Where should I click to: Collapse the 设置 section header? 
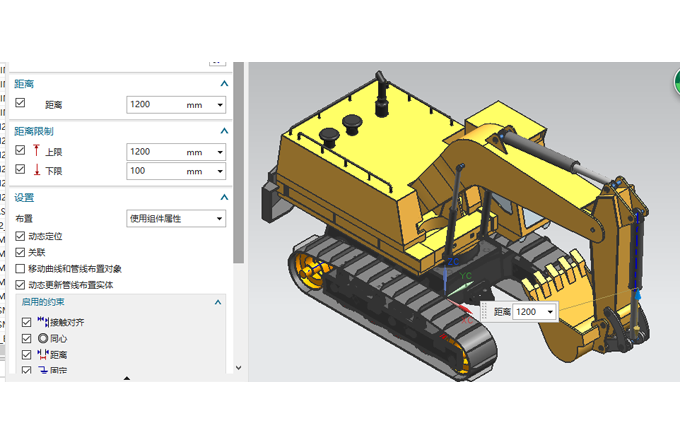224,197
